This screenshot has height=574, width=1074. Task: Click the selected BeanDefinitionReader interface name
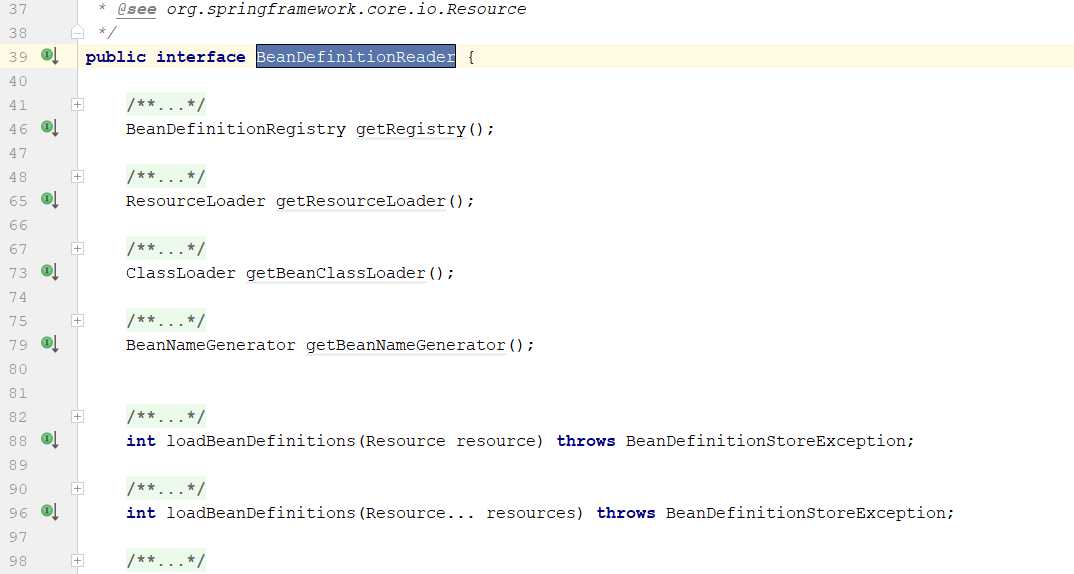(x=355, y=57)
